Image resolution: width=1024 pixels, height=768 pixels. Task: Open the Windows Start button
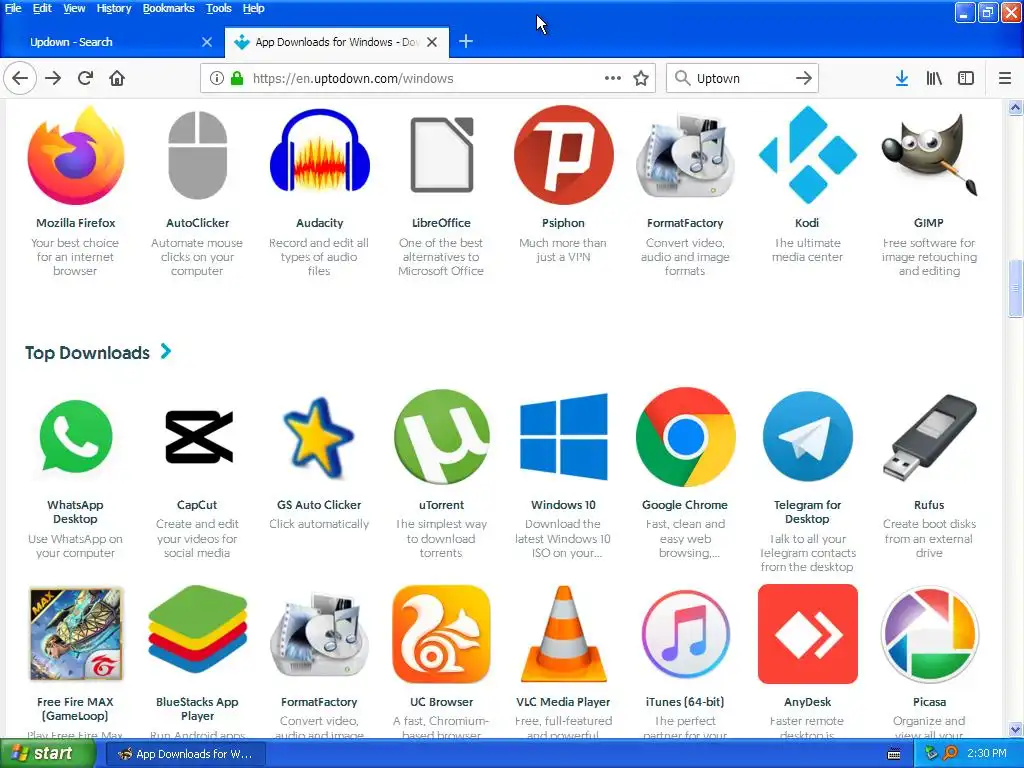click(x=48, y=754)
